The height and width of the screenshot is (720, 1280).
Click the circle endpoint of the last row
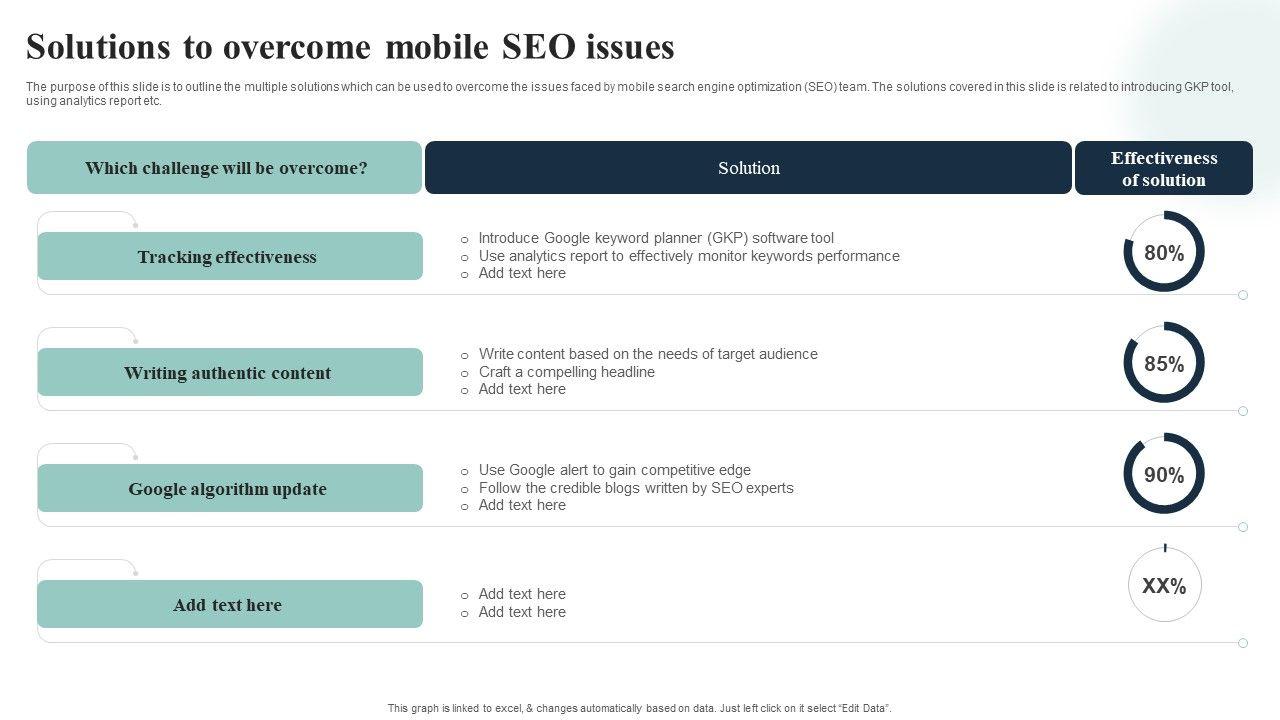point(1243,643)
